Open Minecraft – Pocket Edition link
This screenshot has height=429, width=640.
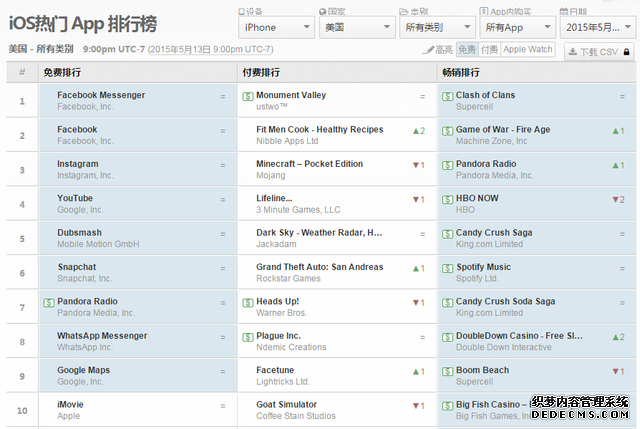coord(309,164)
